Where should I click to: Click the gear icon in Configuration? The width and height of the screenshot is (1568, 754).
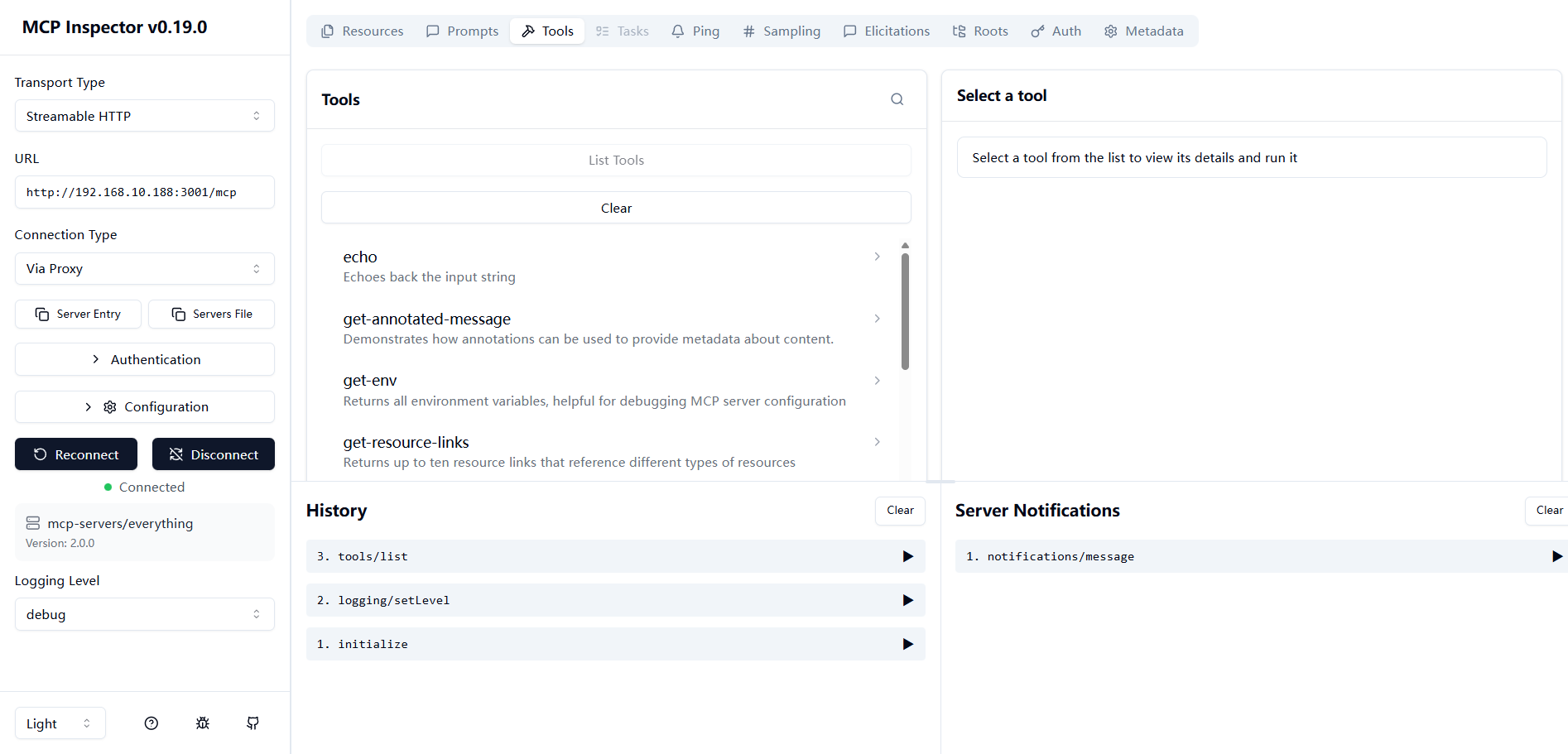pos(110,407)
